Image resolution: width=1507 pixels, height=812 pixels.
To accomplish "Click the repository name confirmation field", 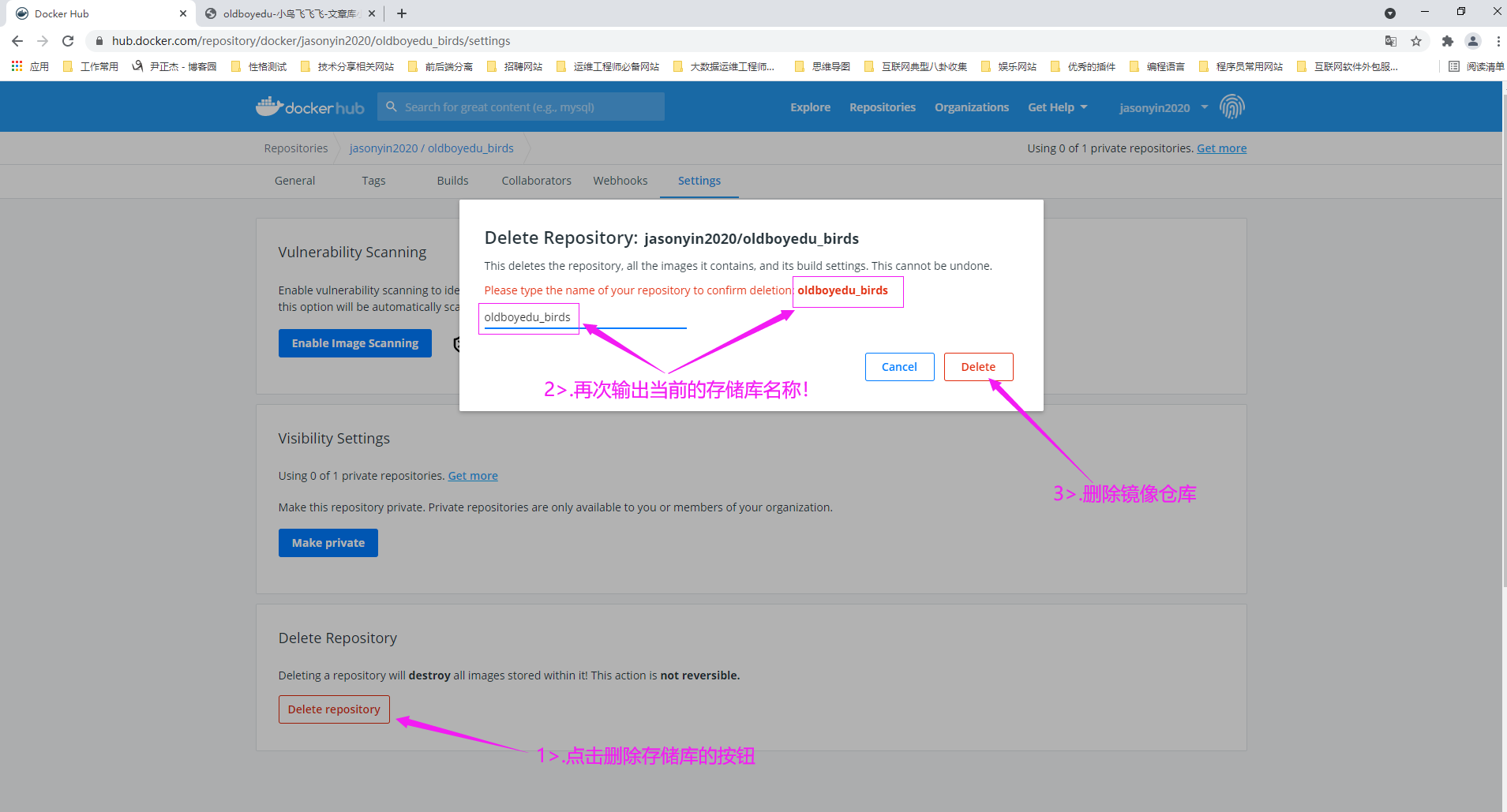I will tap(584, 318).
